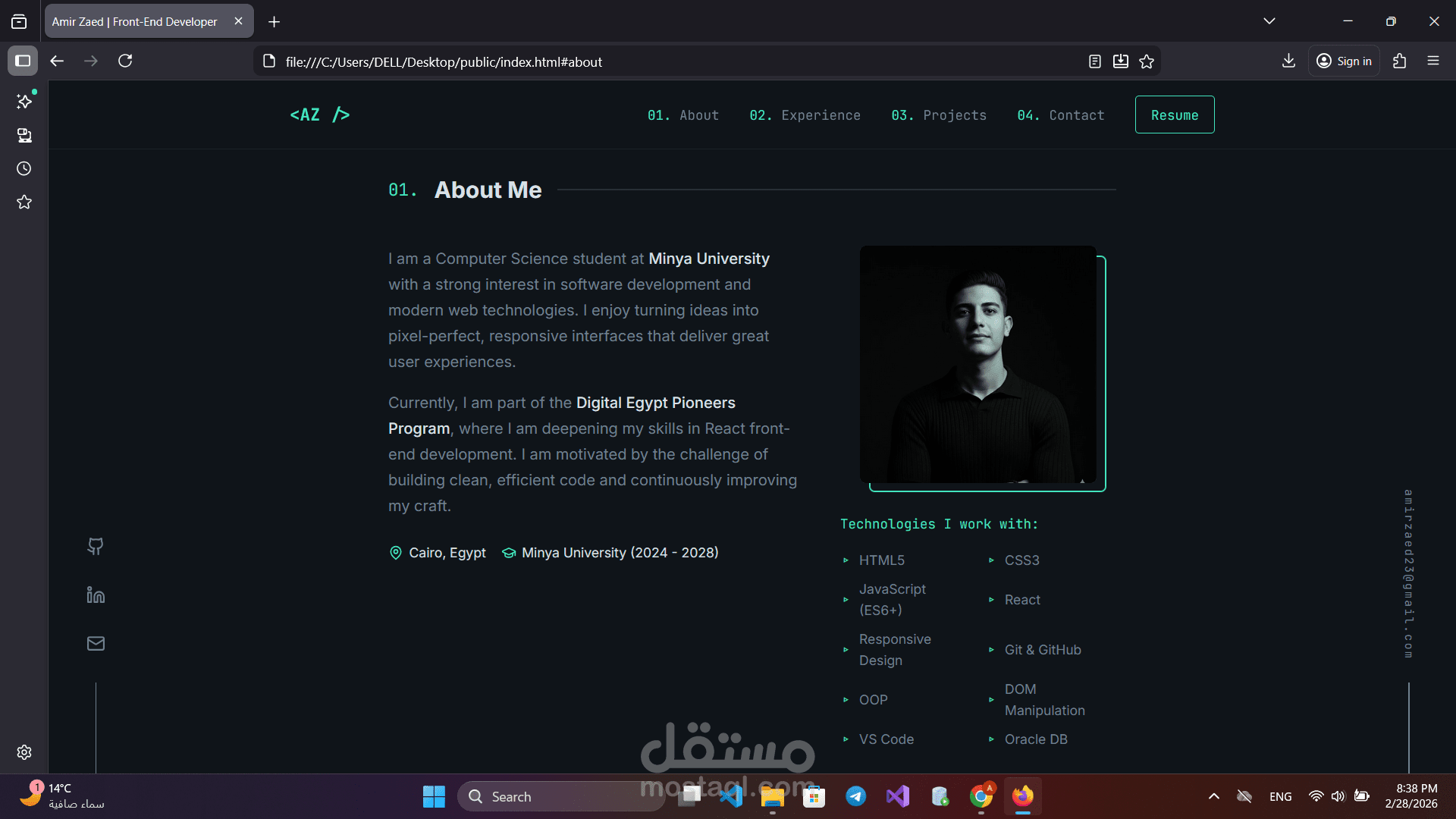This screenshot has height=819, width=1456.
Task: Open browser history sidebar icon
Action: click(x=24, y=168)
